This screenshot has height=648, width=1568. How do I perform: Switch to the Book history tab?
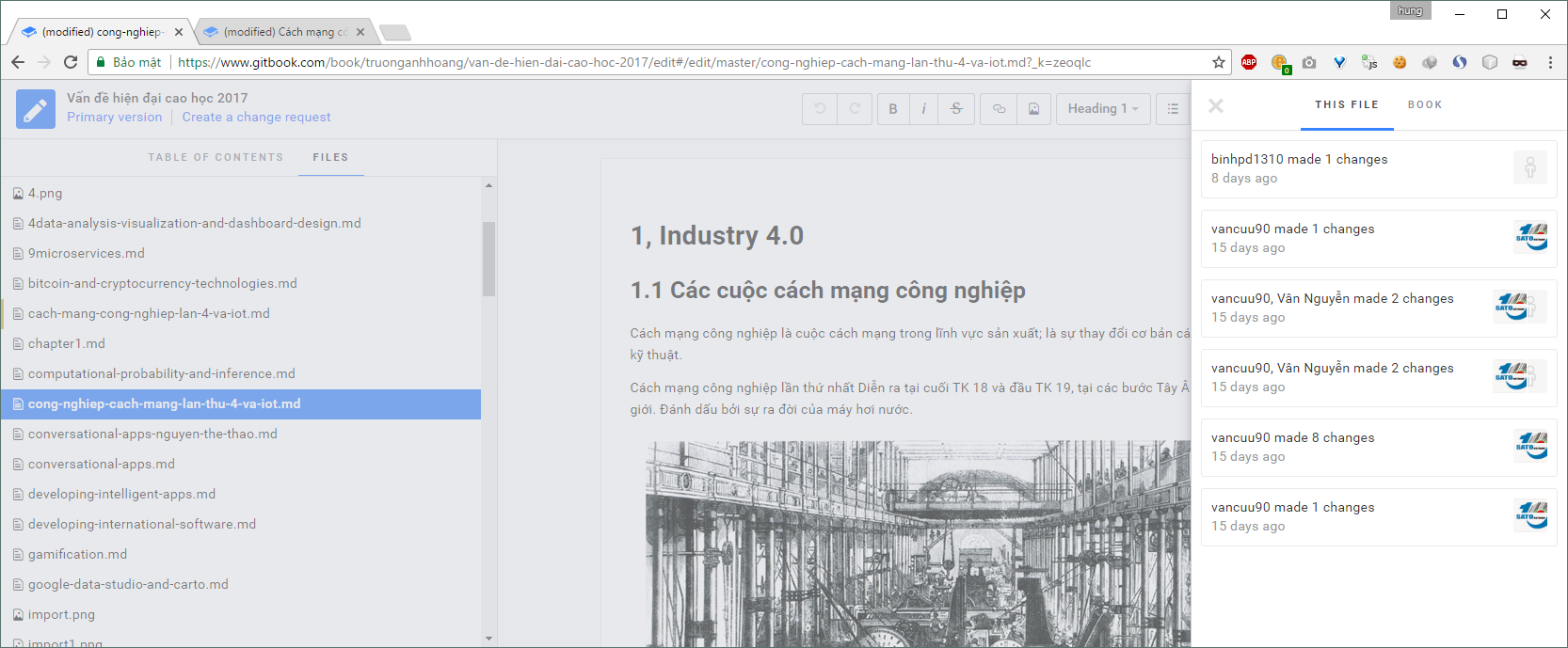[x=1425, y=104]
